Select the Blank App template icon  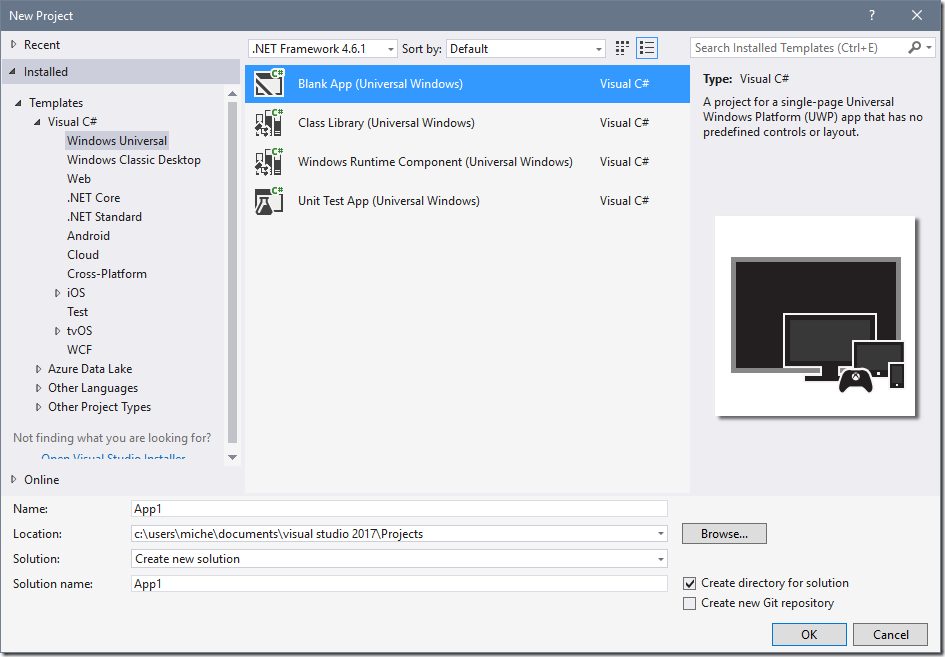(269, 84)
